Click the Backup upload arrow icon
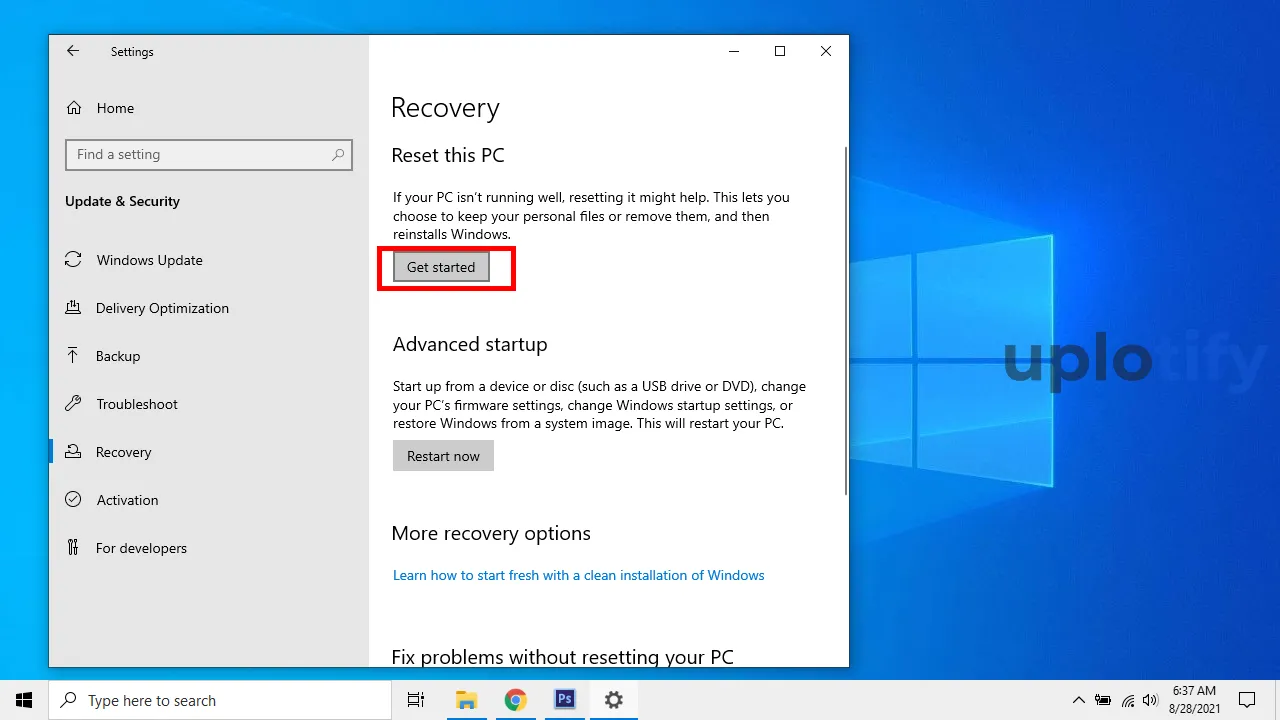The height and width of the screenshot is (720, 1280). click(73, 356)
